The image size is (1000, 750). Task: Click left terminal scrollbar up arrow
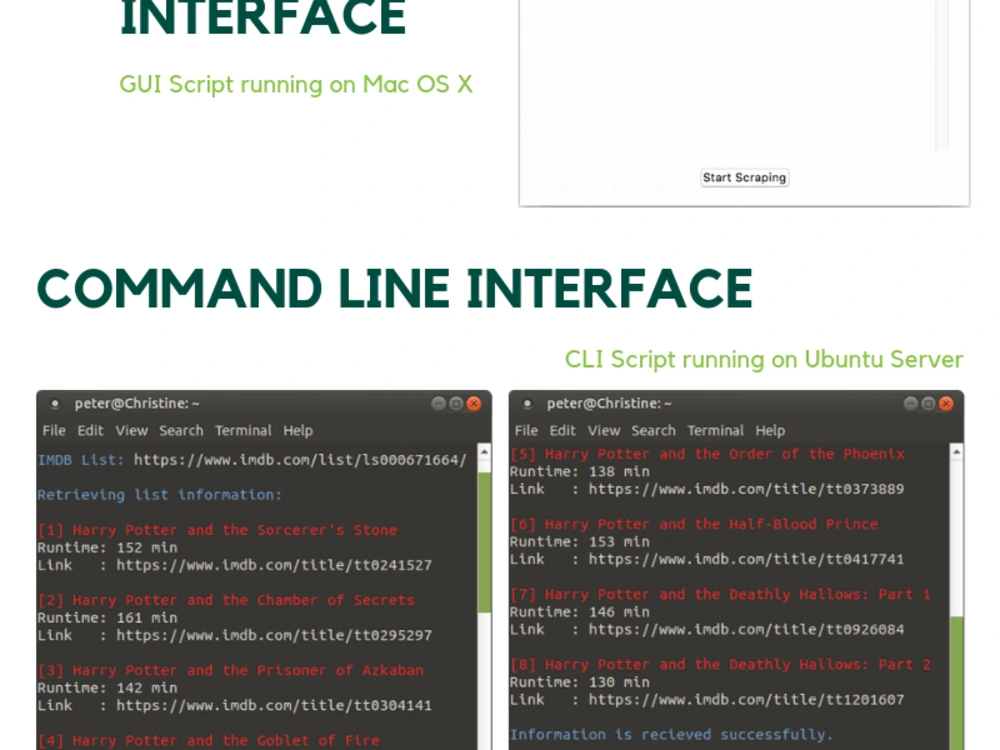(x=484, y=452)
